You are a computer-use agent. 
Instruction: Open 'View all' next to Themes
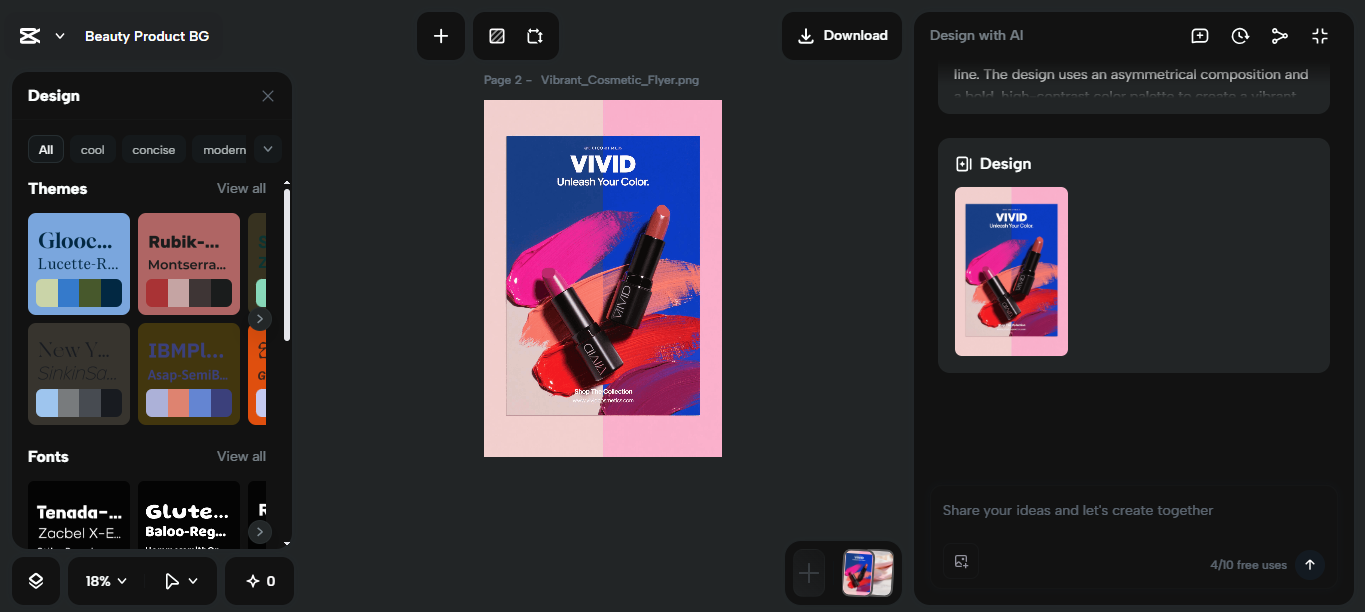pos(241,188)
